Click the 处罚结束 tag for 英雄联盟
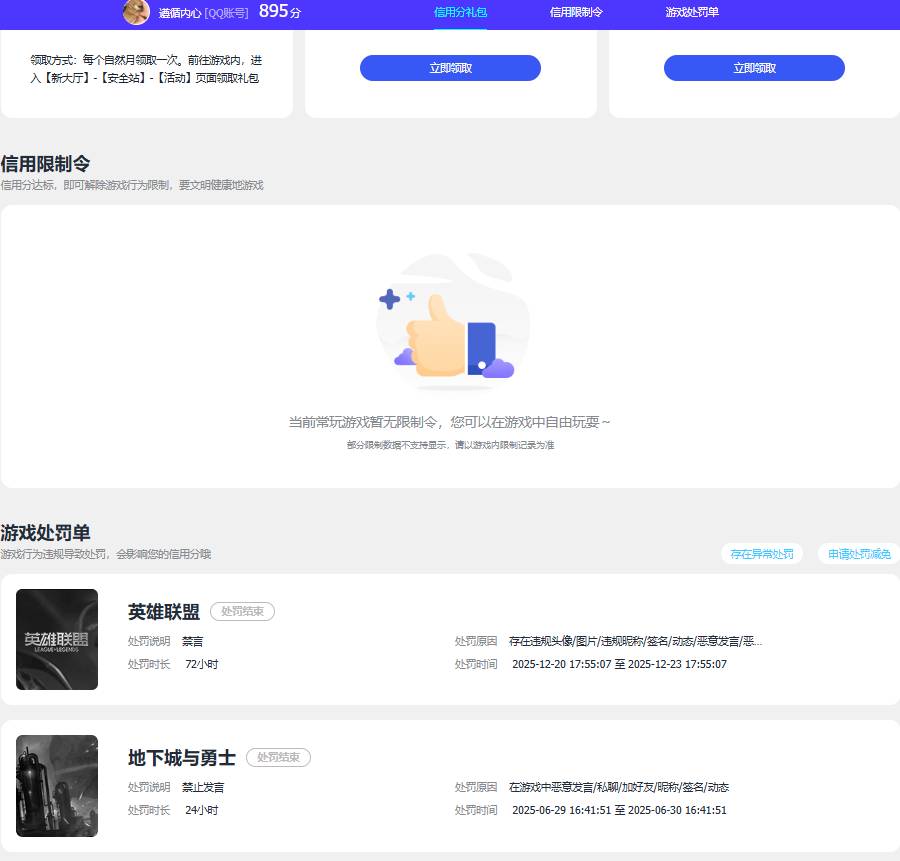The height and width of the screenshot is (861, 900). pyautogui.click(x=242, y=612)
